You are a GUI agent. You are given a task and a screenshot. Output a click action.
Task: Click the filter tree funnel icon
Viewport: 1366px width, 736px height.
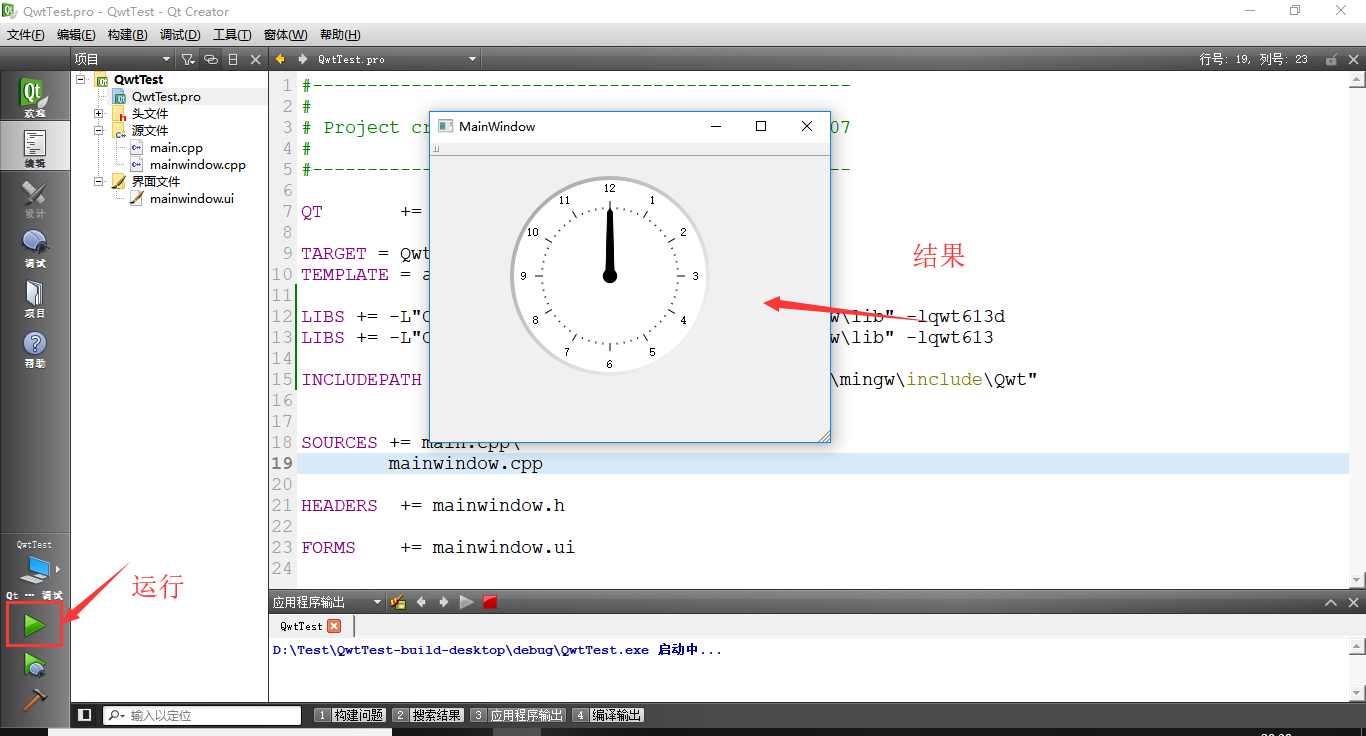[187, 59]
